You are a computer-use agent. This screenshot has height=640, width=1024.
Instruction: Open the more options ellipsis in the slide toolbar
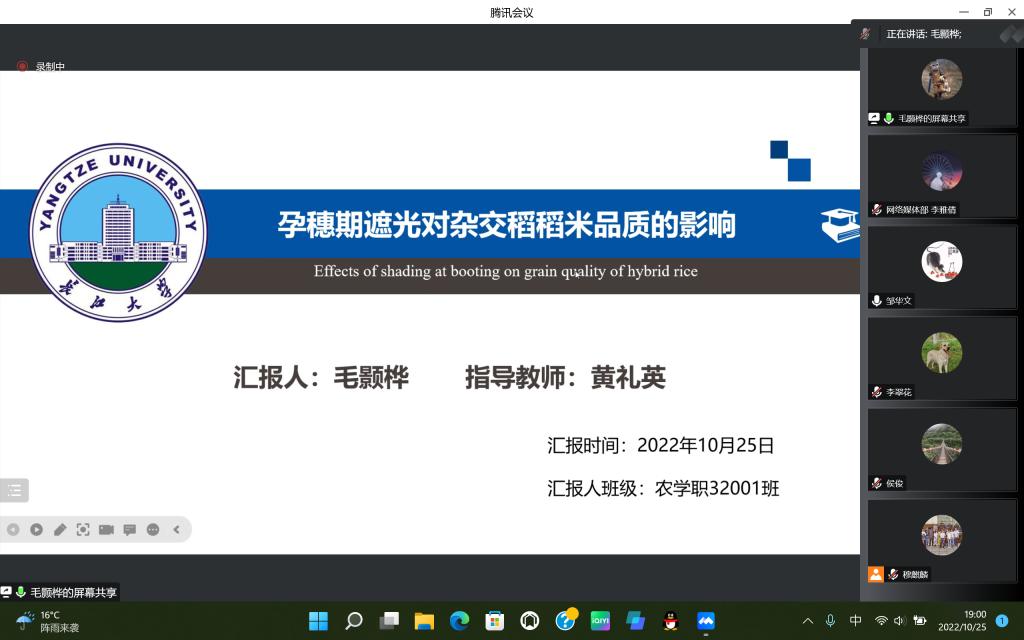153,530
